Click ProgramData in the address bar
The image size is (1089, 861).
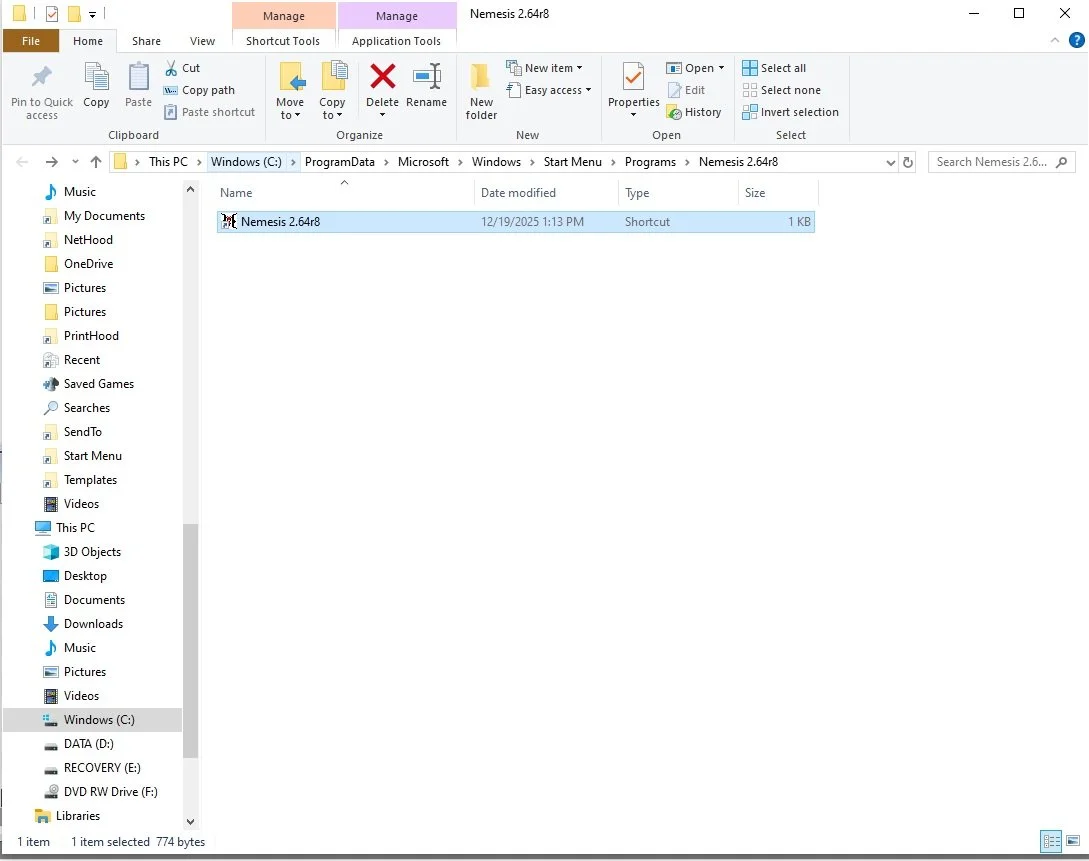click(x=340, y=162)
